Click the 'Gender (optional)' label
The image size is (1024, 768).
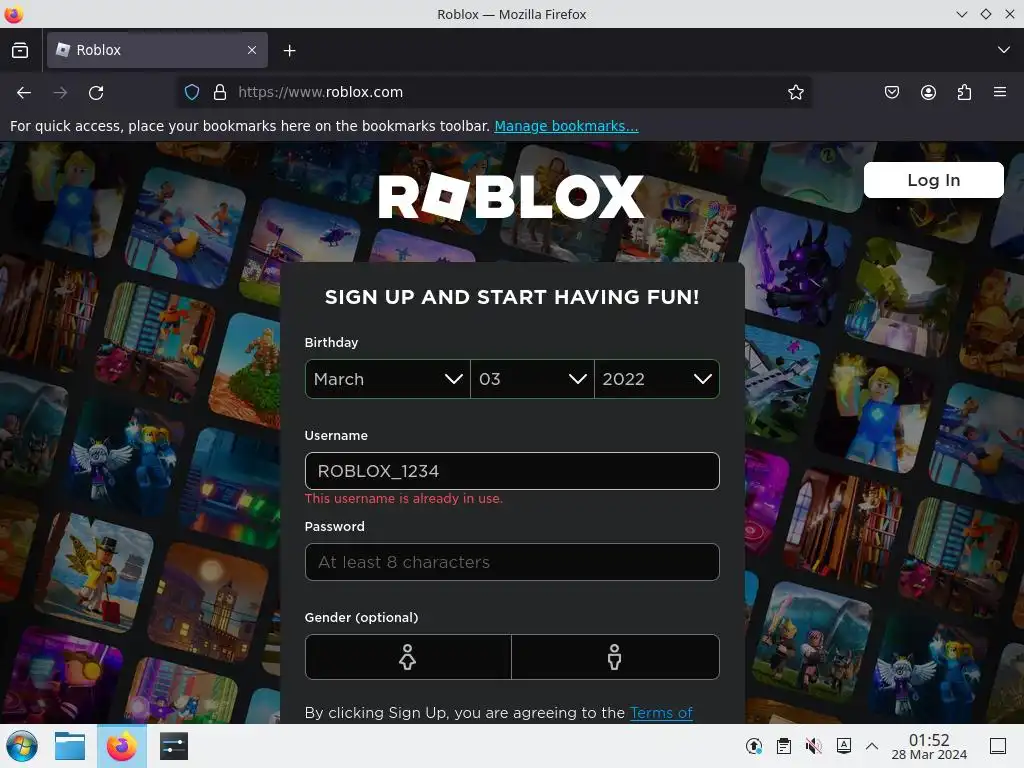click(361, 617)
